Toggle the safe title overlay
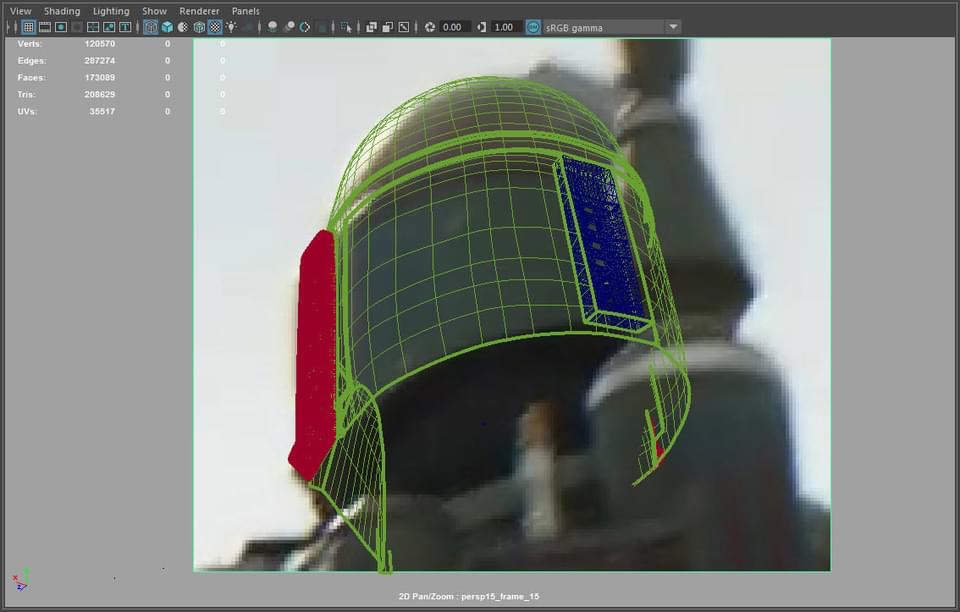Image resolution: width=960 pixels, height=612 pixels. 125,27
